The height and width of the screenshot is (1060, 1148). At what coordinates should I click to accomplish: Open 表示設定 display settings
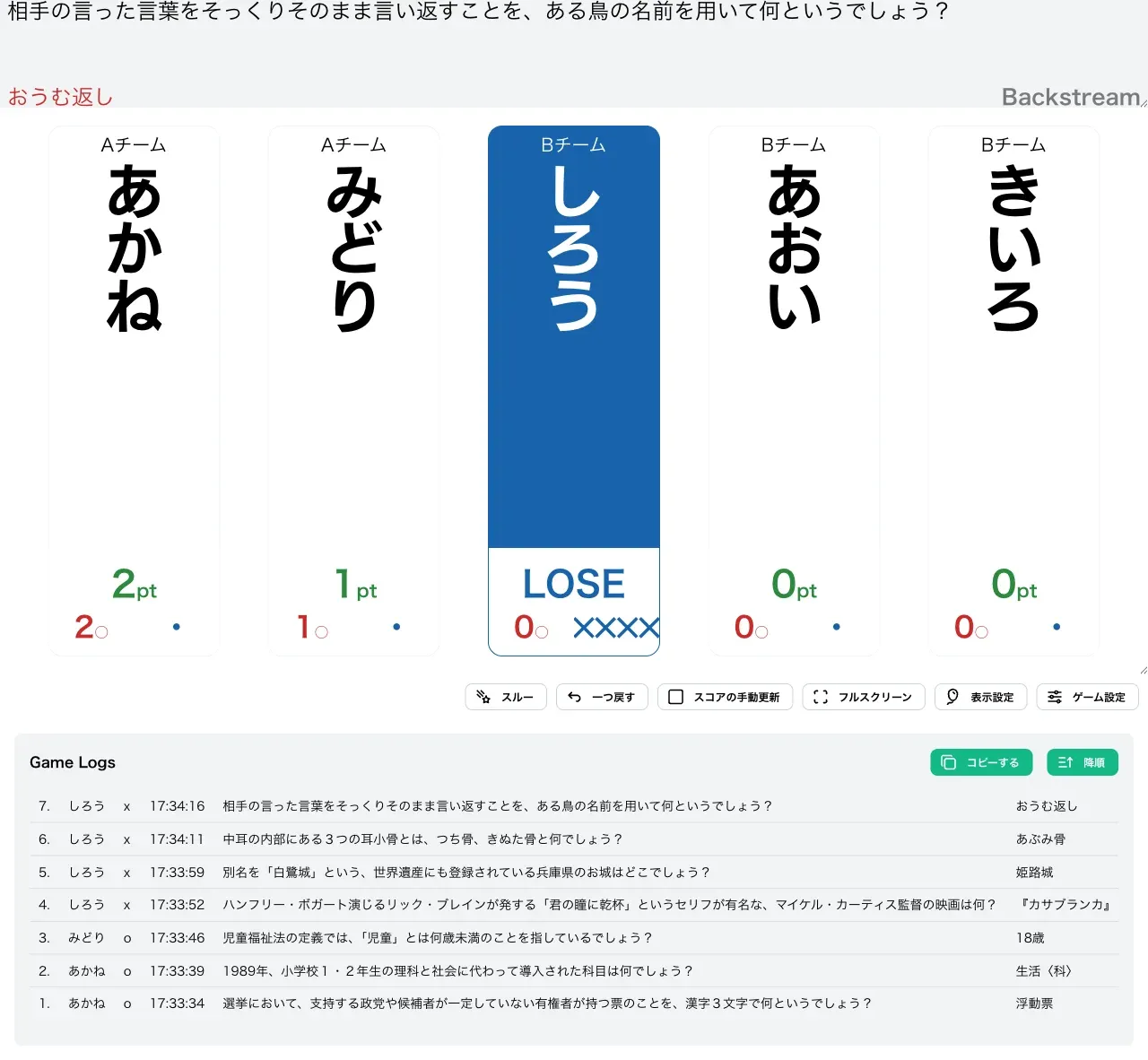980,697
